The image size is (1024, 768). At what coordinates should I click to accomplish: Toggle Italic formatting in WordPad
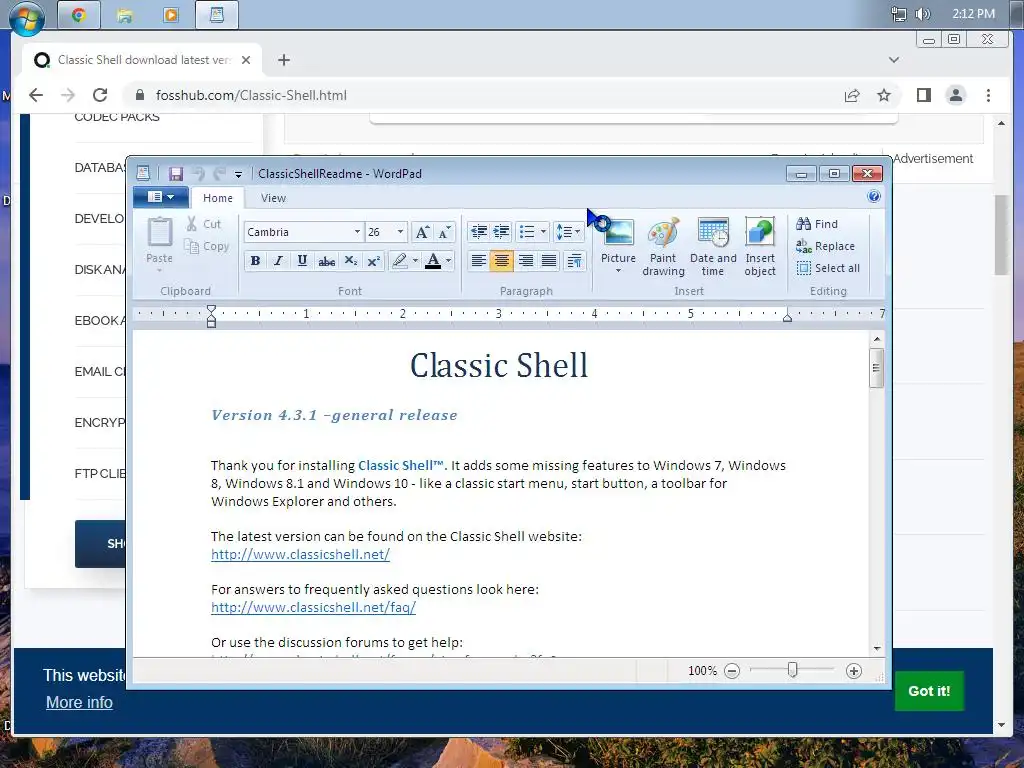click(x=279, y=261)
